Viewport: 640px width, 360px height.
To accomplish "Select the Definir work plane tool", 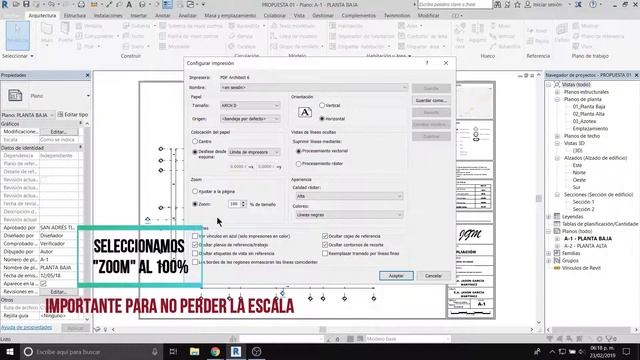I will coord(562,33).
